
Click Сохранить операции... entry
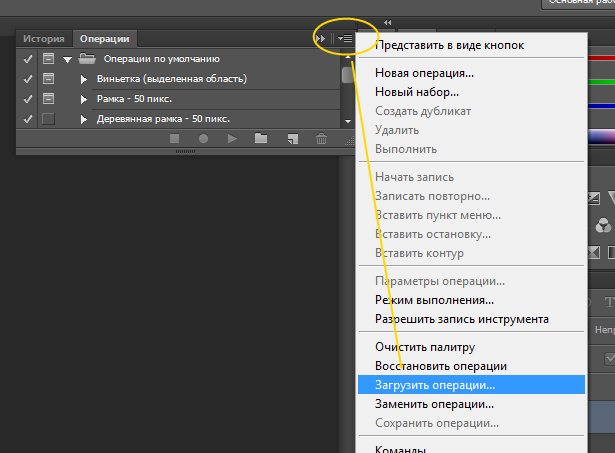471,423
